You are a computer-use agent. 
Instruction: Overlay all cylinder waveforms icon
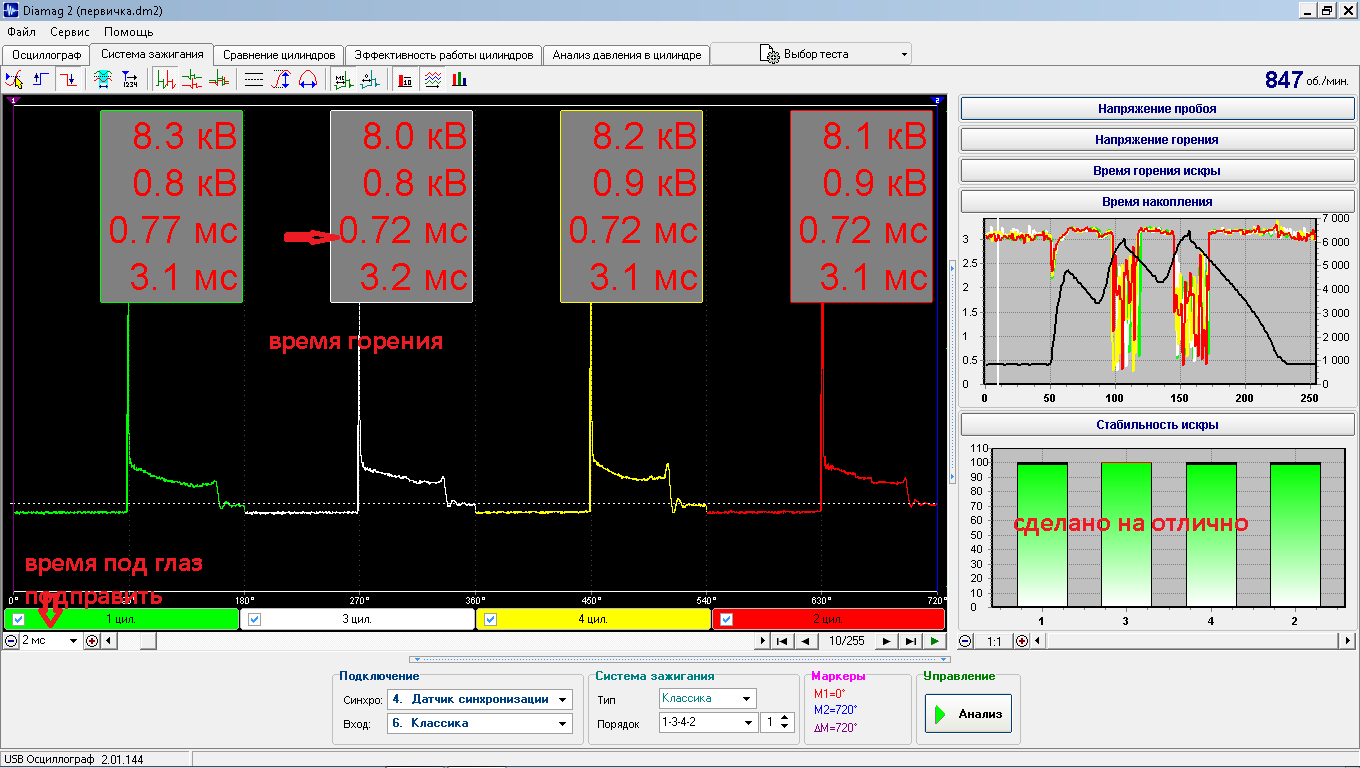tap(218, 80)
